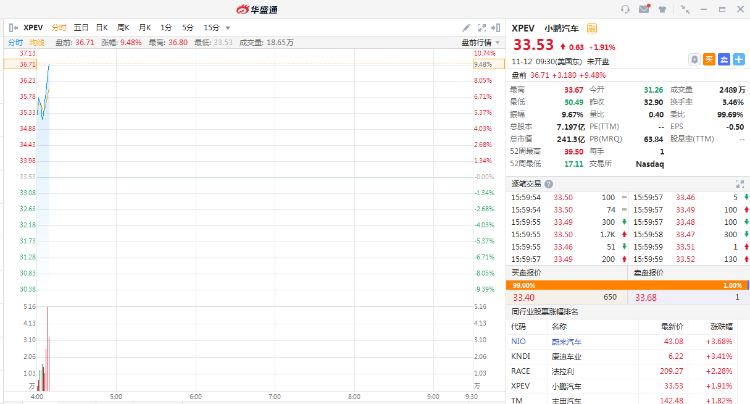Open the skin theme shirt icon
This screenshot has width=750, height=404.
pyautogui.click(x=662, y=8)
